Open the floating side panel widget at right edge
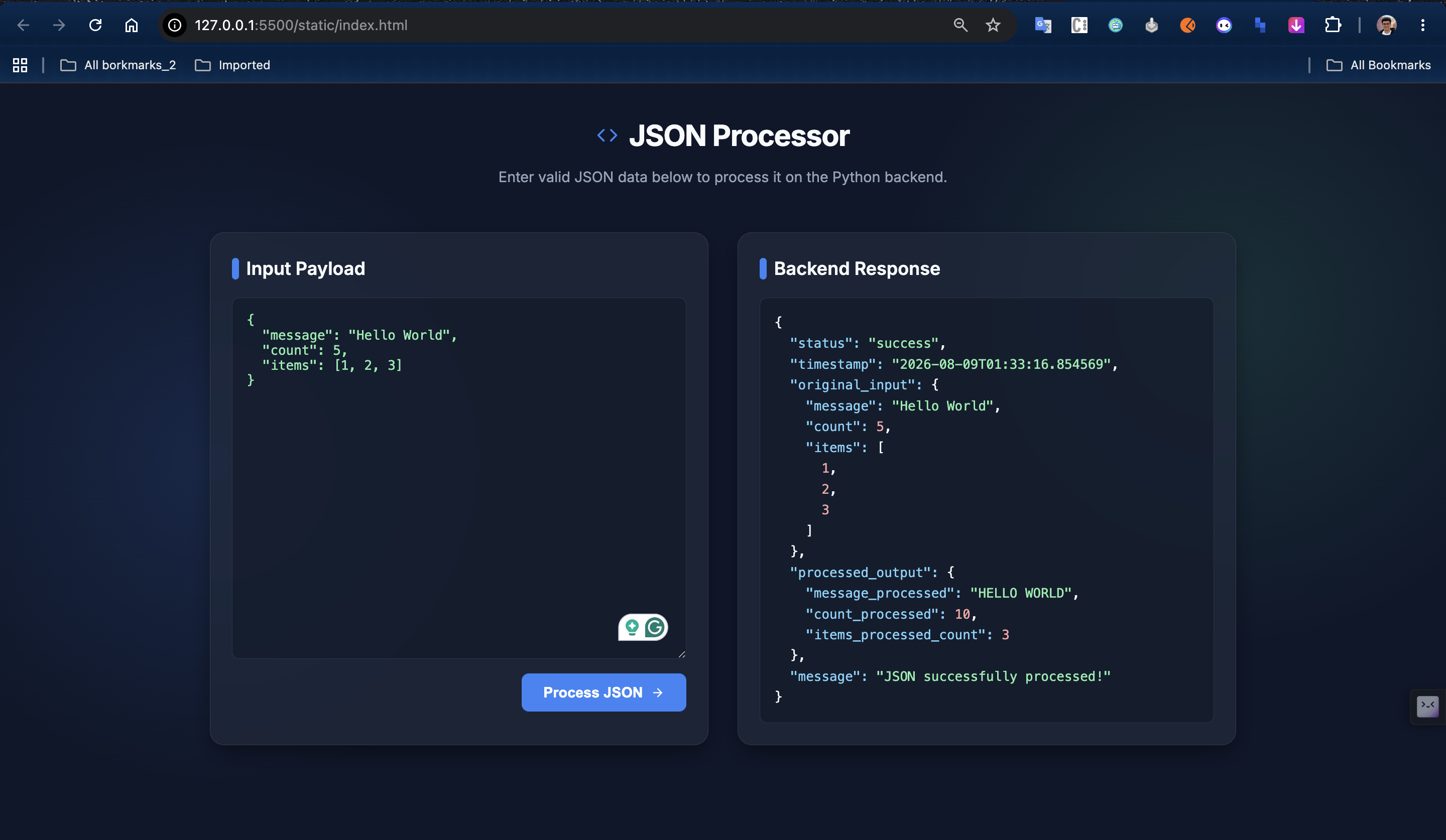Screen dimensions: 1446x840 coord(1427,707)
